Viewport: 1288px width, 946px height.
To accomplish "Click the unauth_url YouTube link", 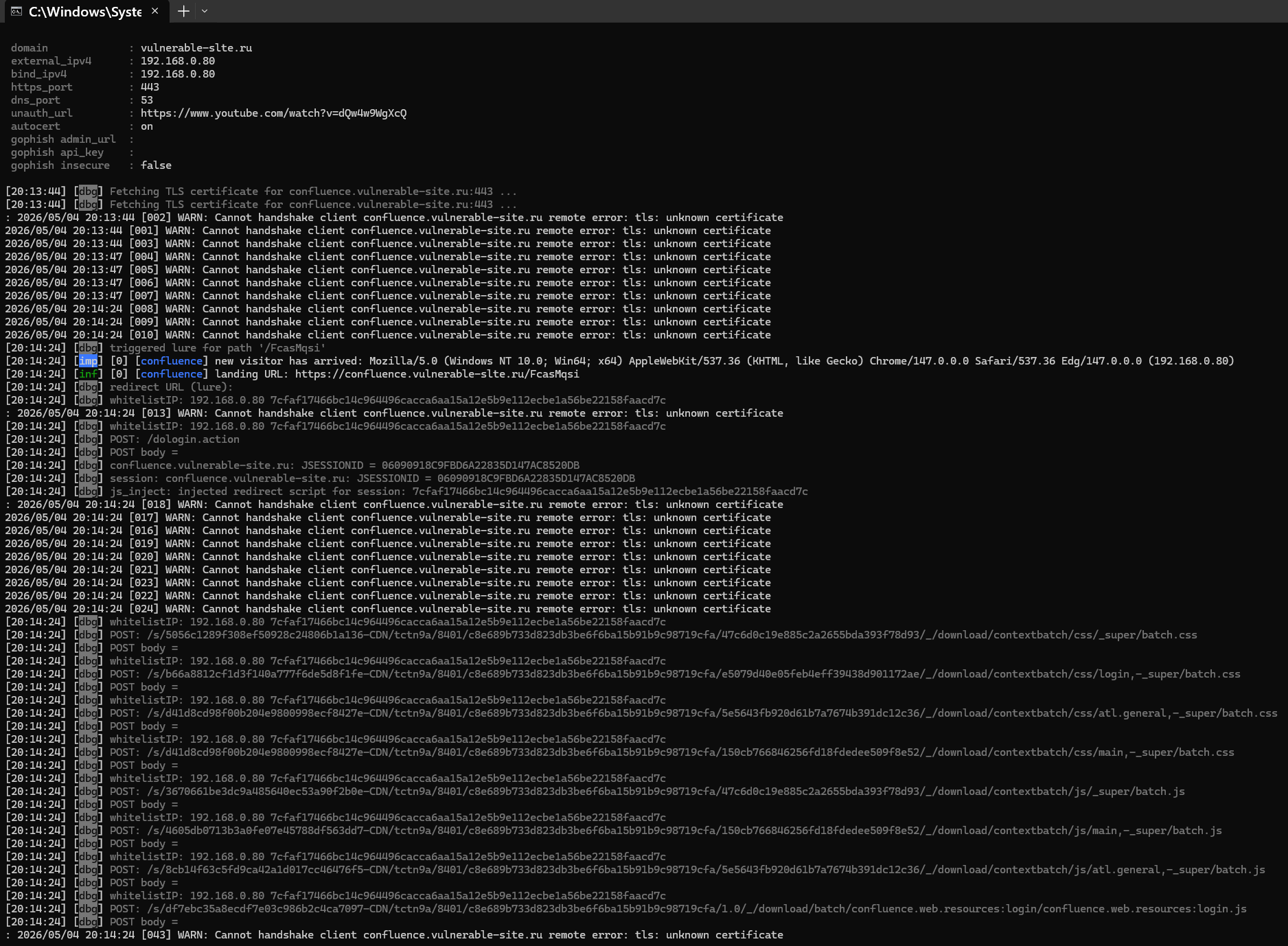I will pos(273,113).
